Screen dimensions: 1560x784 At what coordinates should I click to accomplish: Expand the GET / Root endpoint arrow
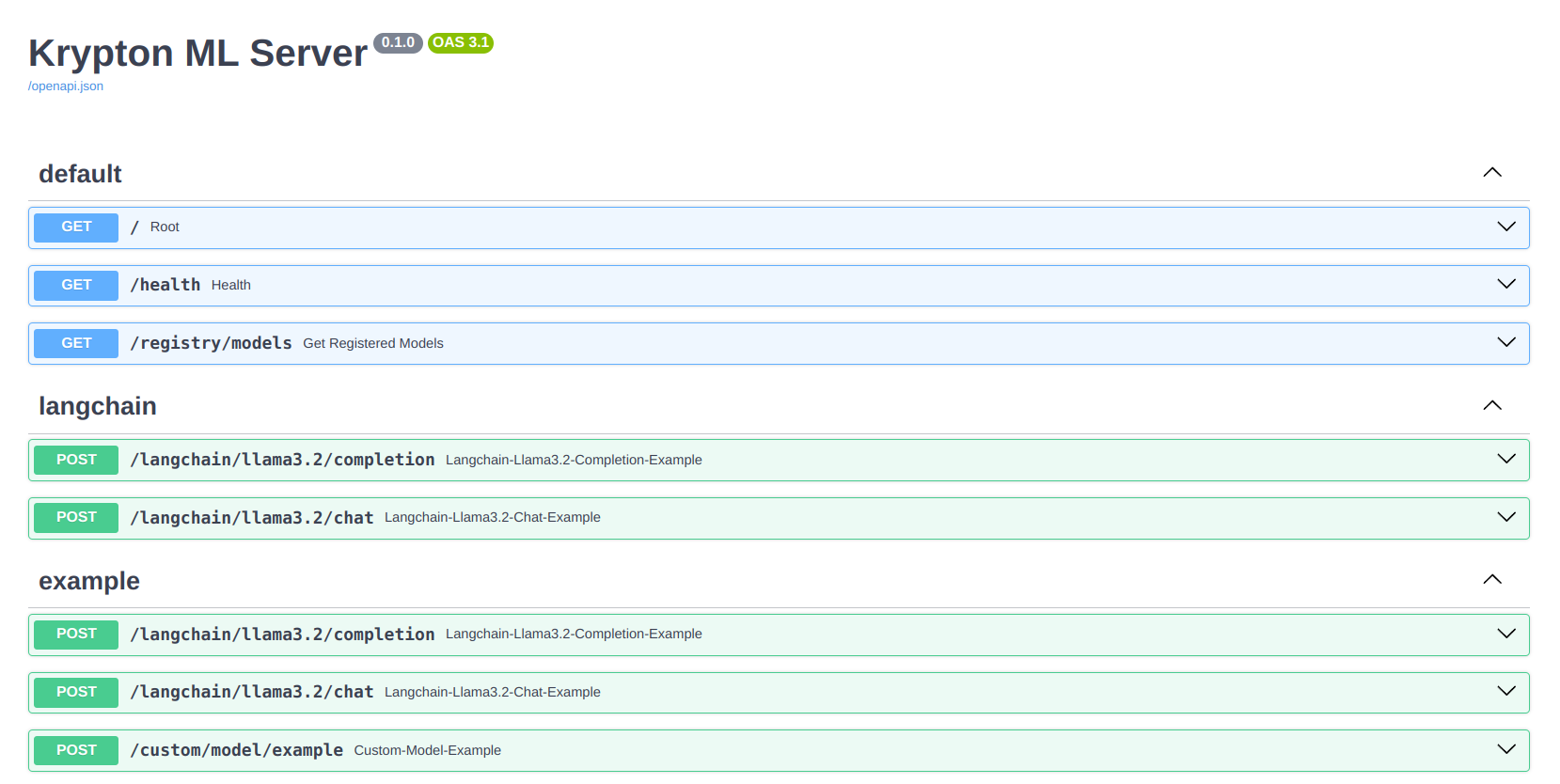1506,227
